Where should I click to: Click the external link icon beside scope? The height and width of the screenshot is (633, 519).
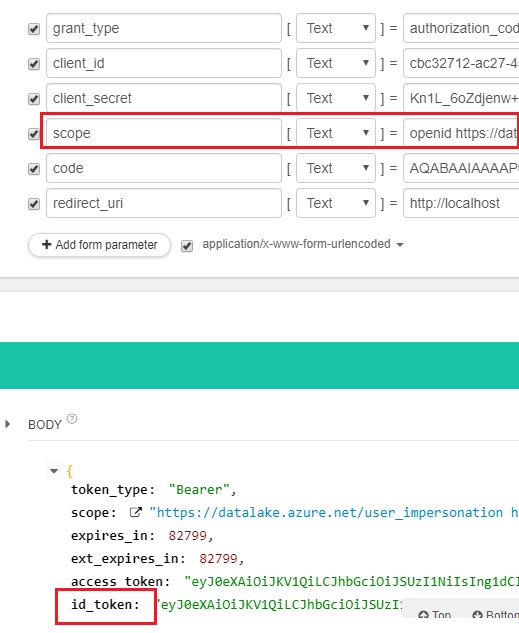click(x=136, y=512)
